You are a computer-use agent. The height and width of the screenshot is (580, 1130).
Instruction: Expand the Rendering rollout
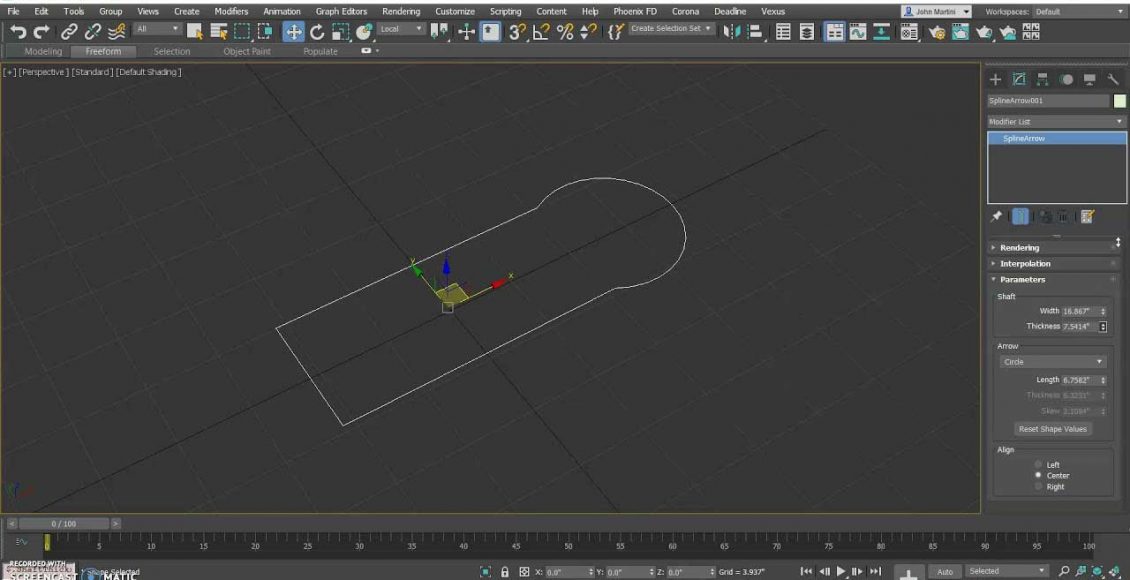[1019, 247]
